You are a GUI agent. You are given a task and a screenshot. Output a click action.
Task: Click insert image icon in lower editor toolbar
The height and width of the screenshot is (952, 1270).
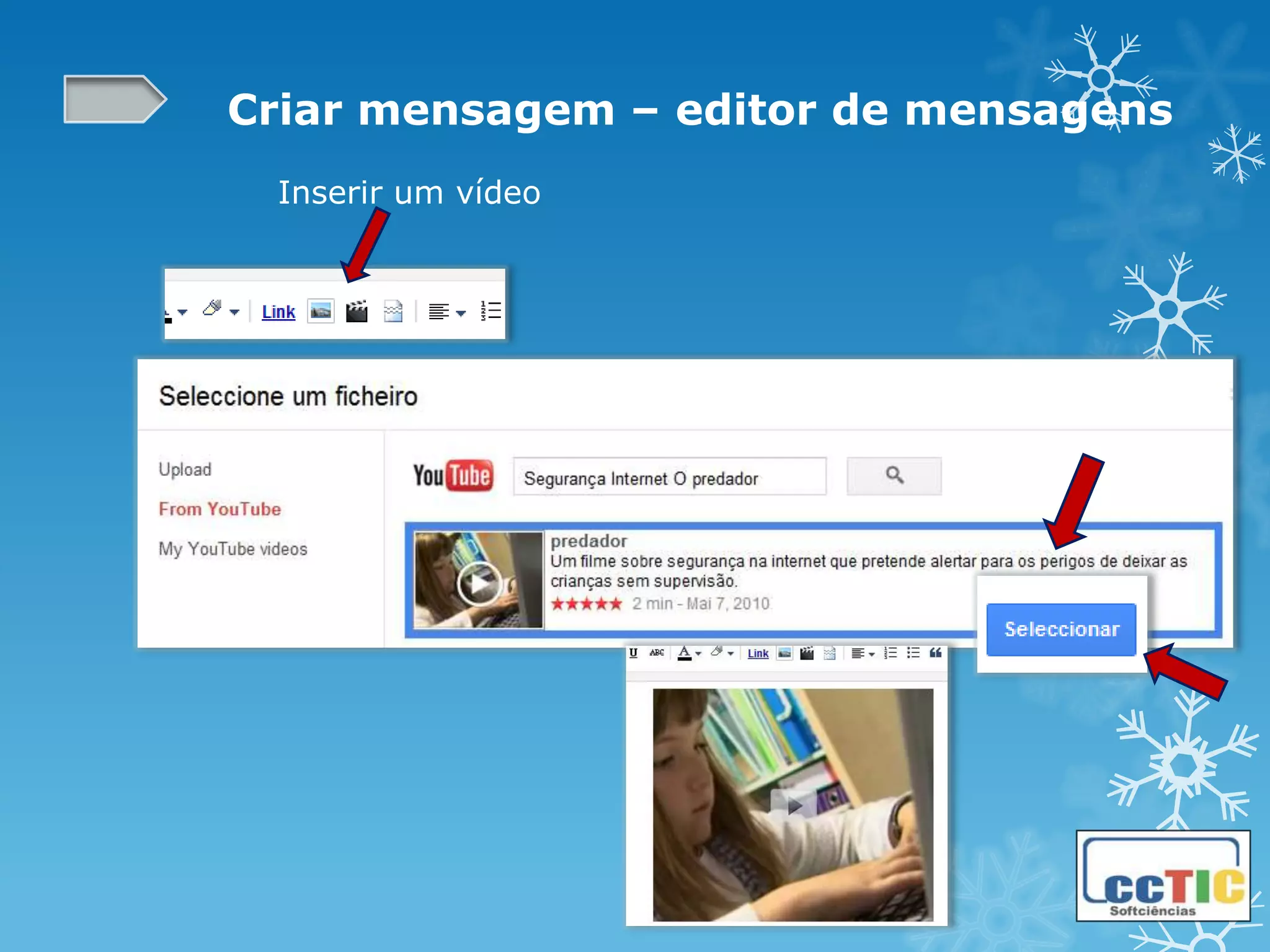pos(784,653)
